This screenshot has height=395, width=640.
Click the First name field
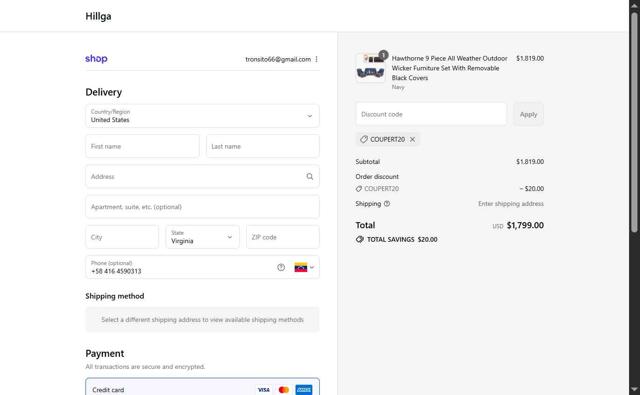point(142,146)
